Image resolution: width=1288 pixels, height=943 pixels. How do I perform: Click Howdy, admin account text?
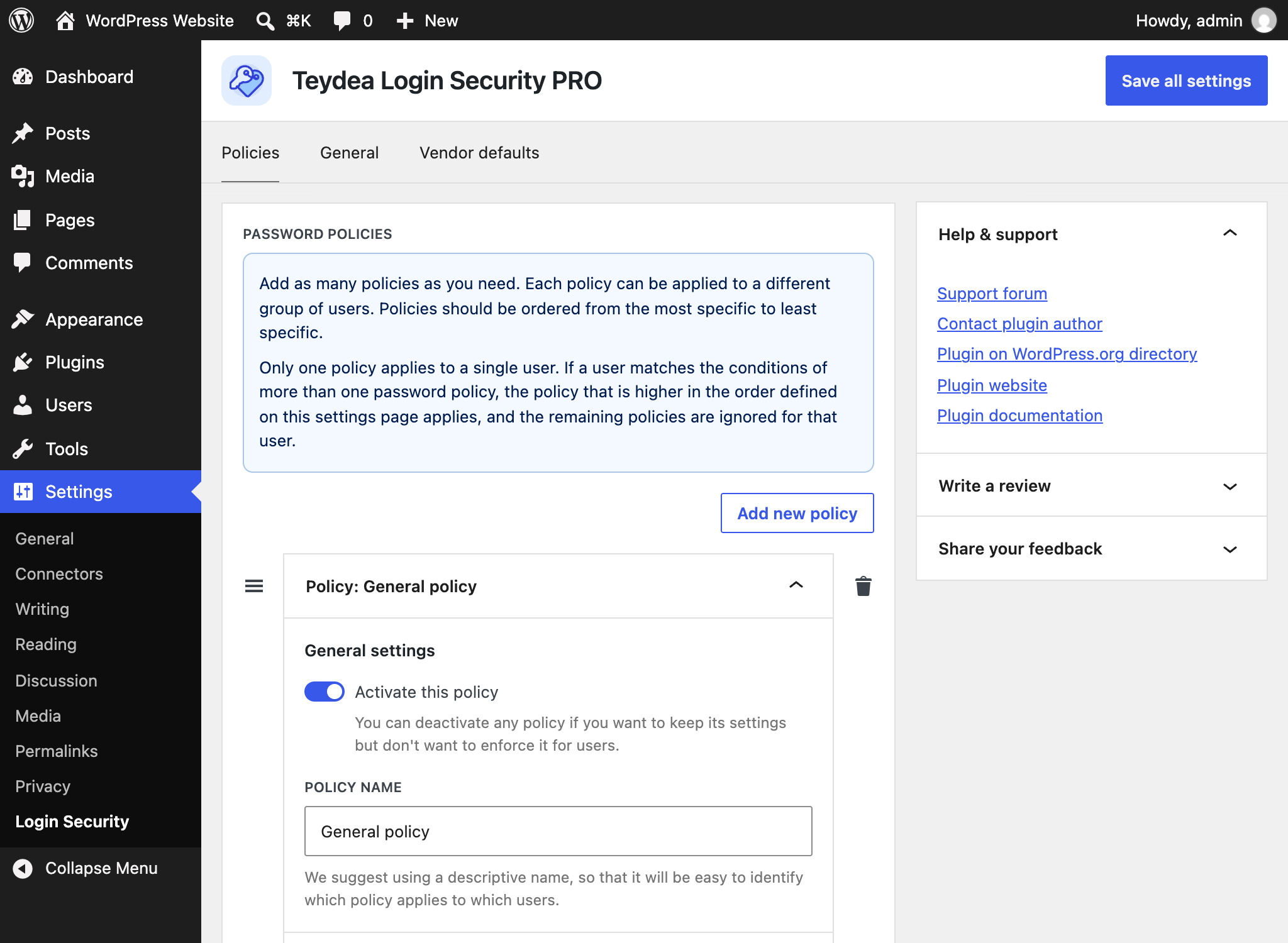1189,21
